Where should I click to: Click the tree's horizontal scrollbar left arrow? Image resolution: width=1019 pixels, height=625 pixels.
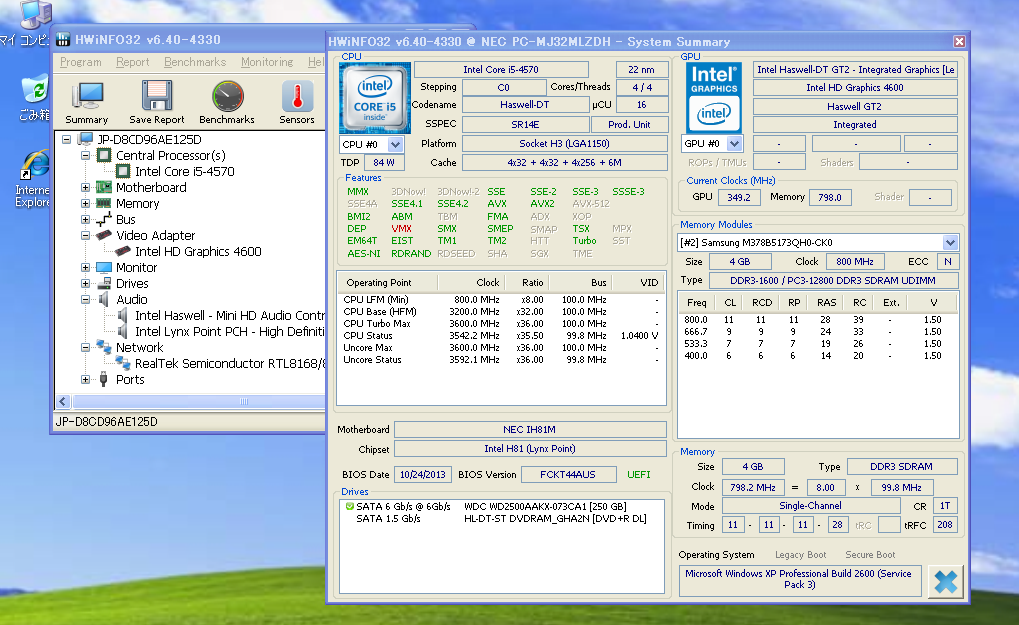click(x=63, y=402)
